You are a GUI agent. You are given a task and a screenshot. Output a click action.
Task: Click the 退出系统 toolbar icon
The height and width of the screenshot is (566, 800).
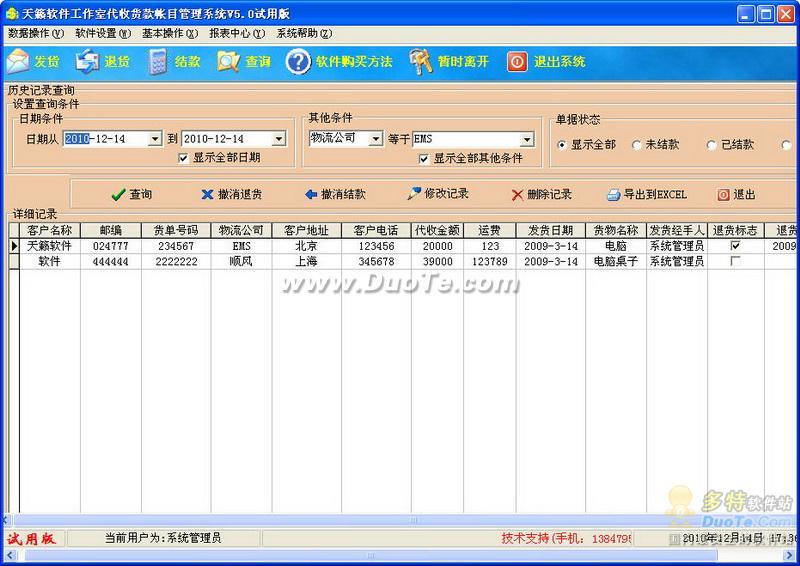point(516,62)
